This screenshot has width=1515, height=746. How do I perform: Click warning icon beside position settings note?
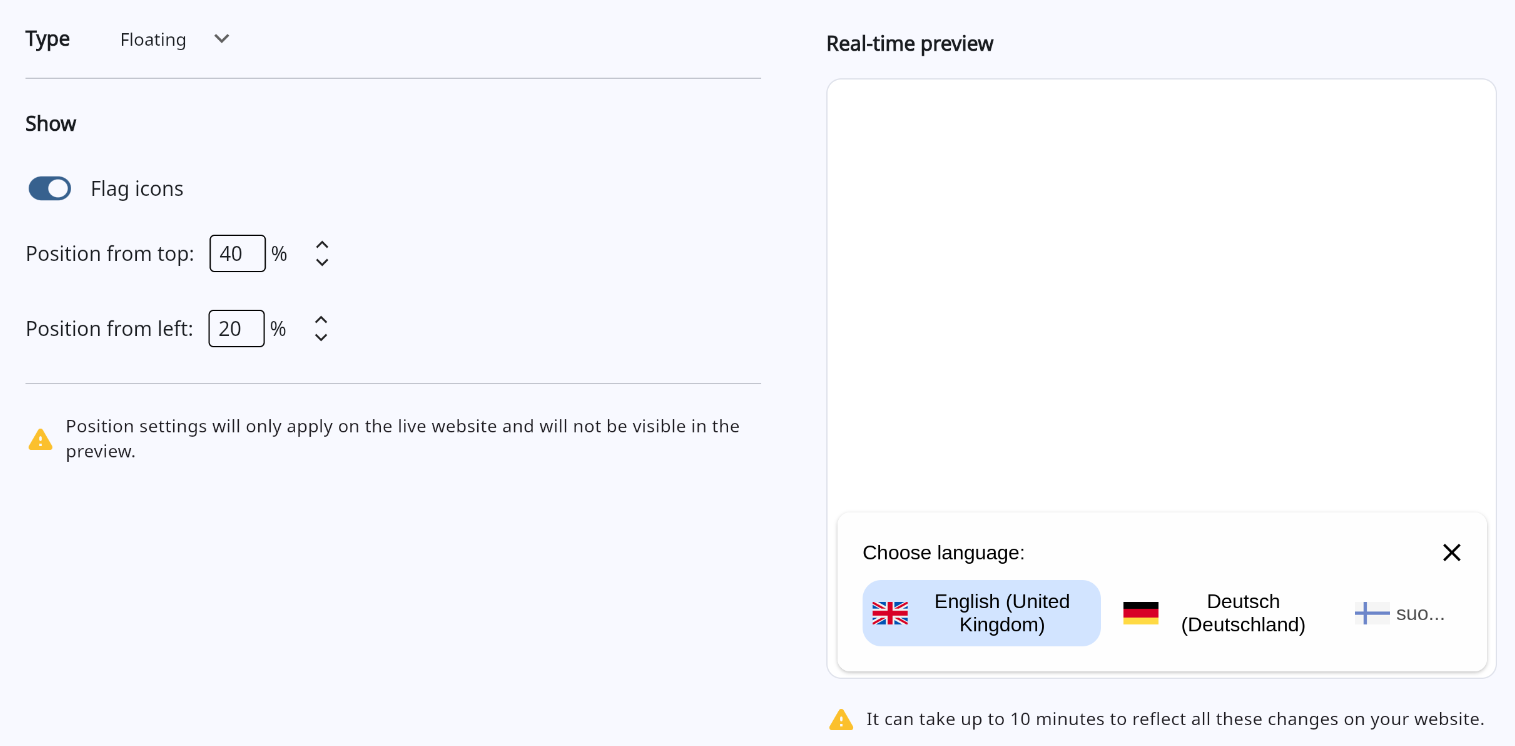(x=41, y=440)
